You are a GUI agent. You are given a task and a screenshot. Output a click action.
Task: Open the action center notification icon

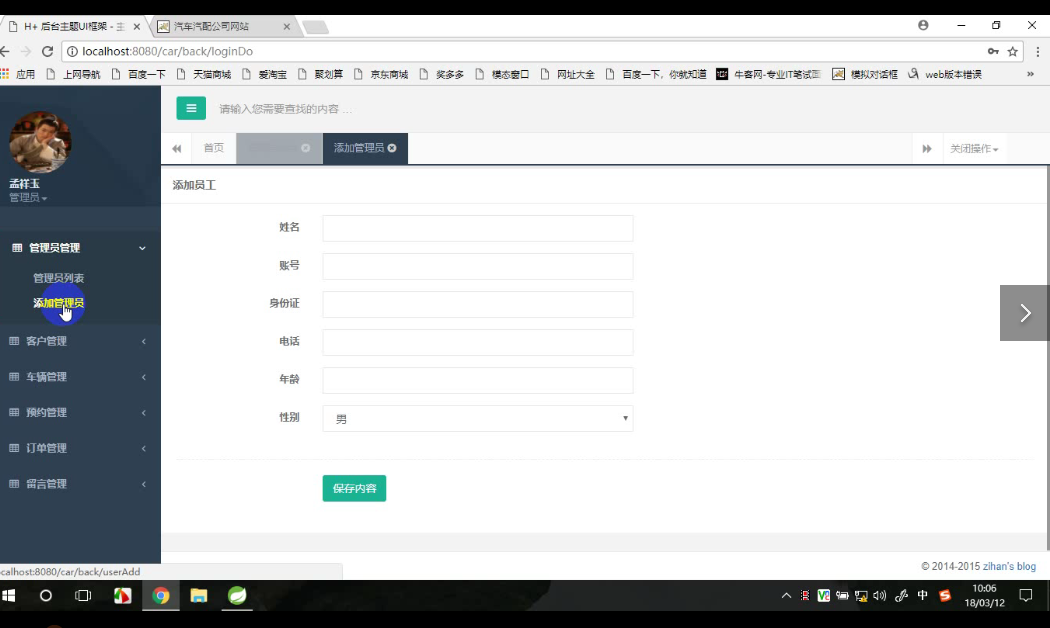click(x=1025, y=595)
